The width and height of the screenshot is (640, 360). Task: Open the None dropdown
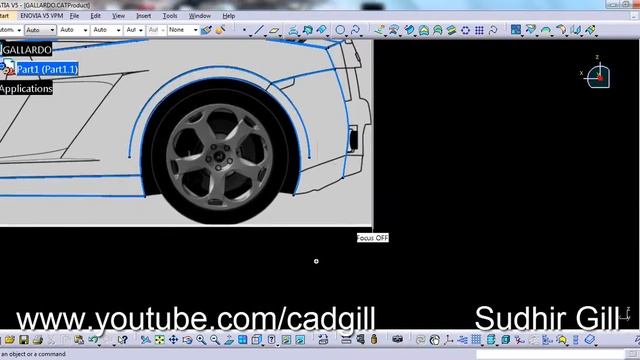(183, 30)
